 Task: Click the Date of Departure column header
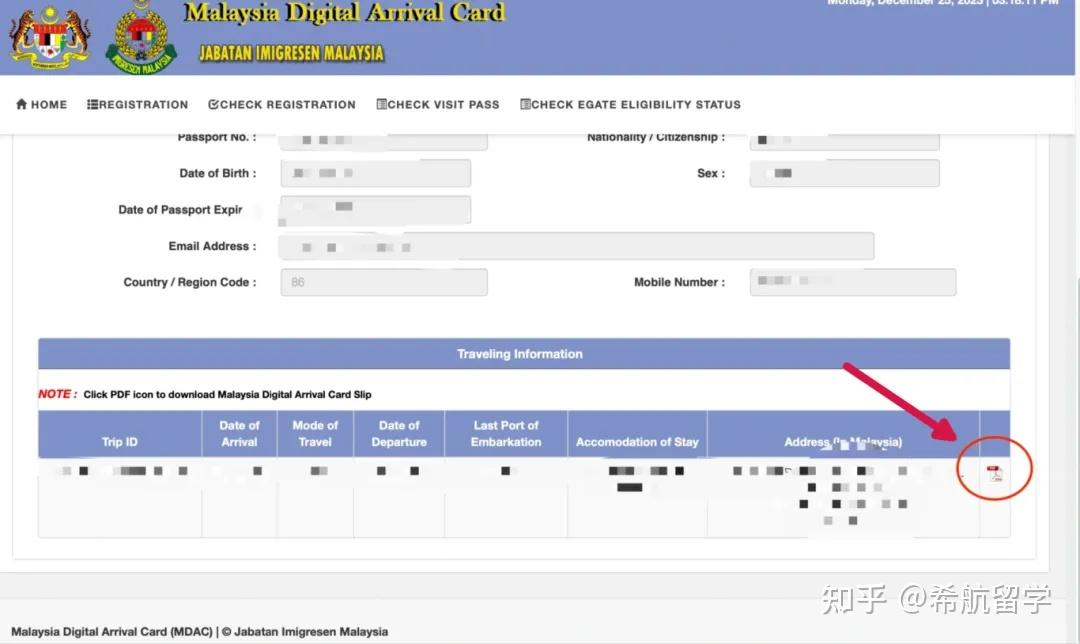pos(399,435)
